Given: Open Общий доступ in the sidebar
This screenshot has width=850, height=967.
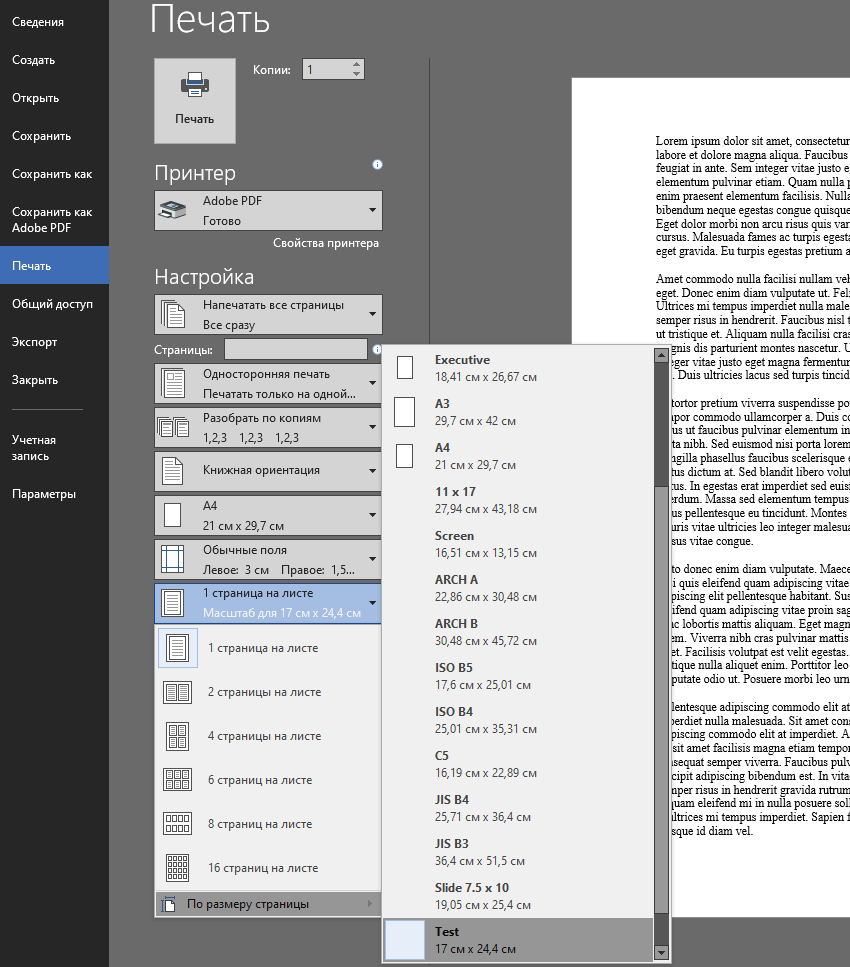Looking at the screenshot, I should (x=52, y=304).
